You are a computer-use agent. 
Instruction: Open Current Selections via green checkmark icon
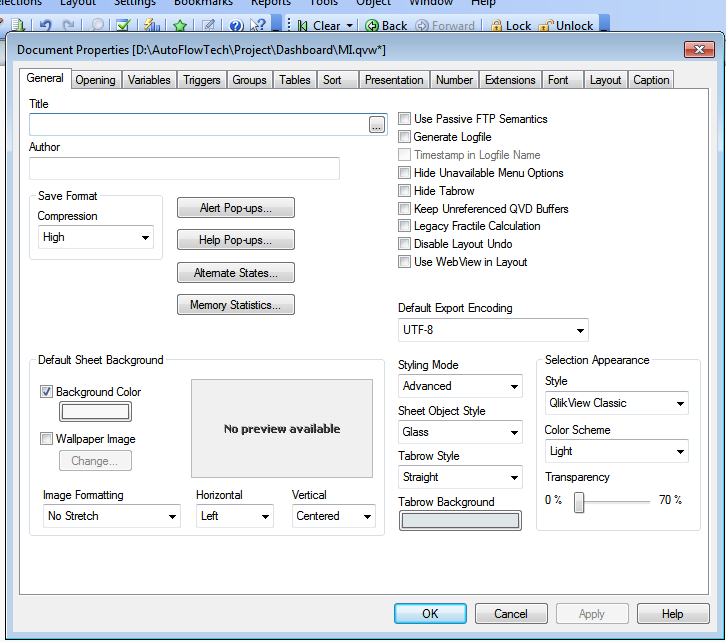[x=123, y=25]
